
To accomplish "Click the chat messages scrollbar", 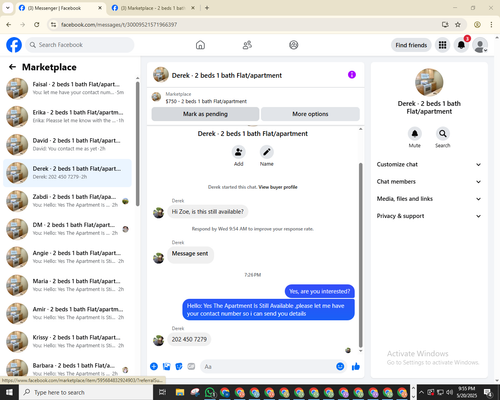I will tap(360, 255).
